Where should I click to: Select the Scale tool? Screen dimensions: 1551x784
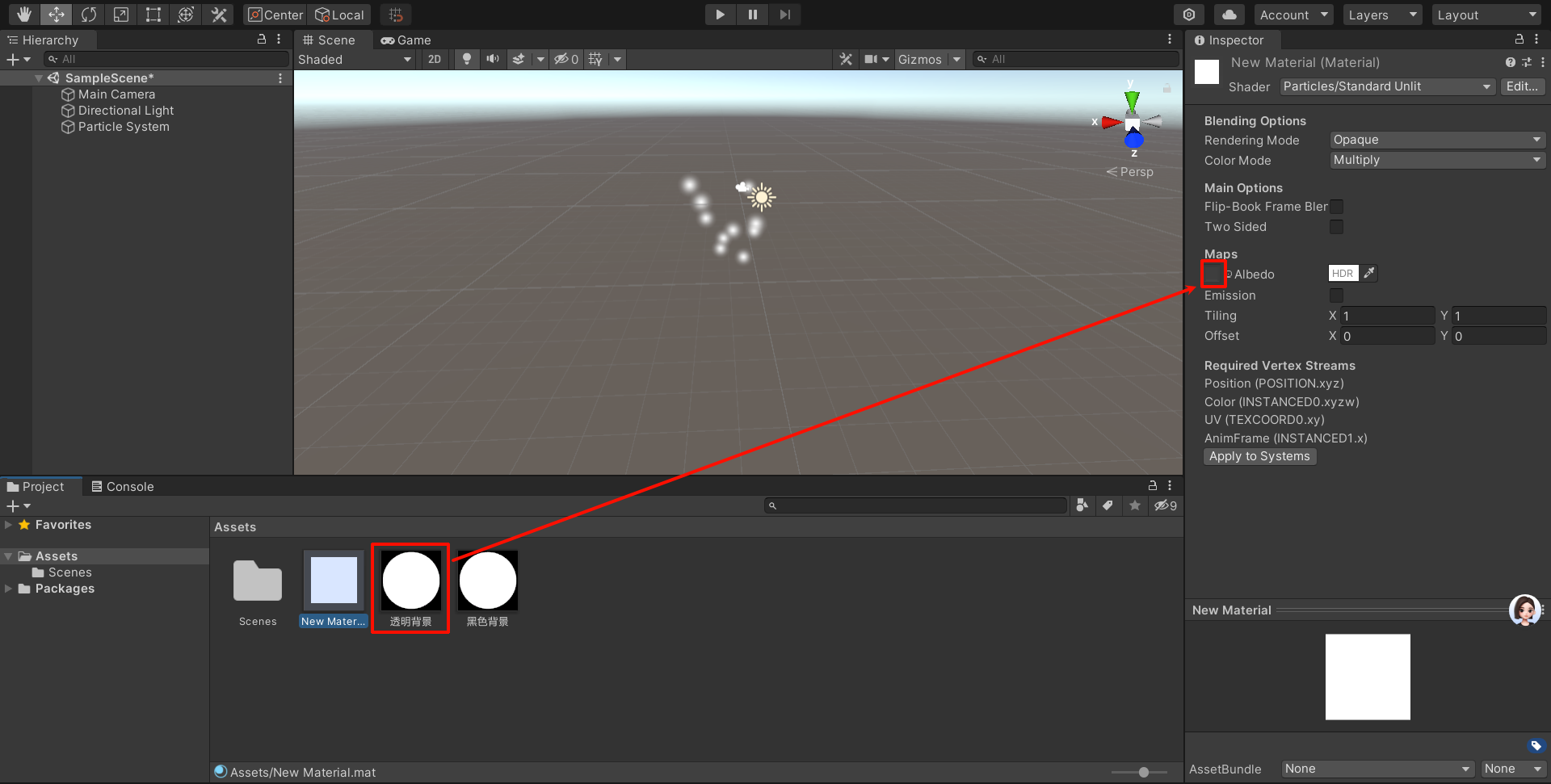click(121, 15)
